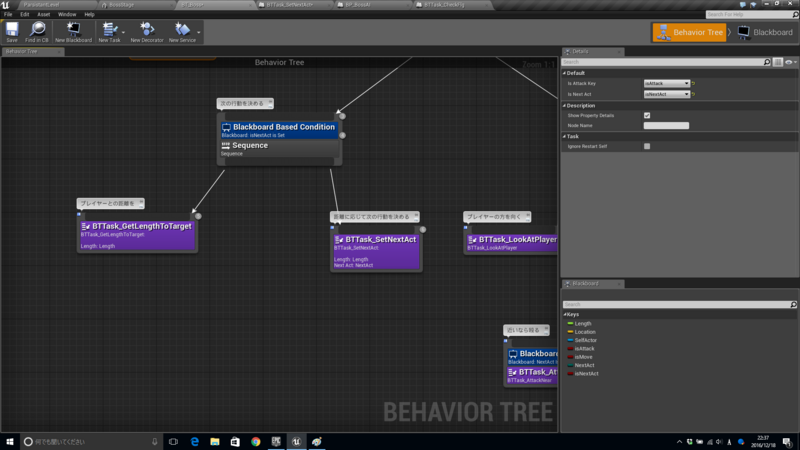Open the Windows Start menu
800x450 pixels.
click(10, 442)
